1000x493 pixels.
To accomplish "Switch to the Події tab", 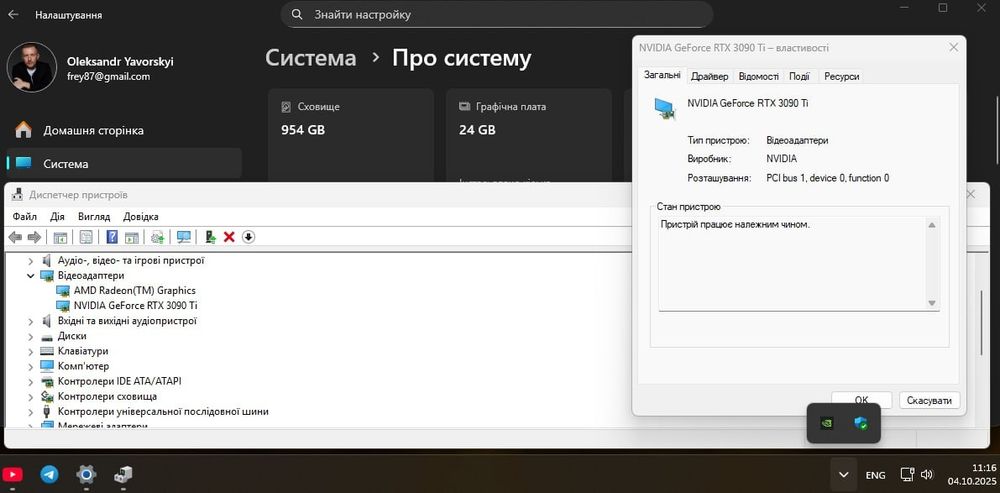I will tap(799, 76).
